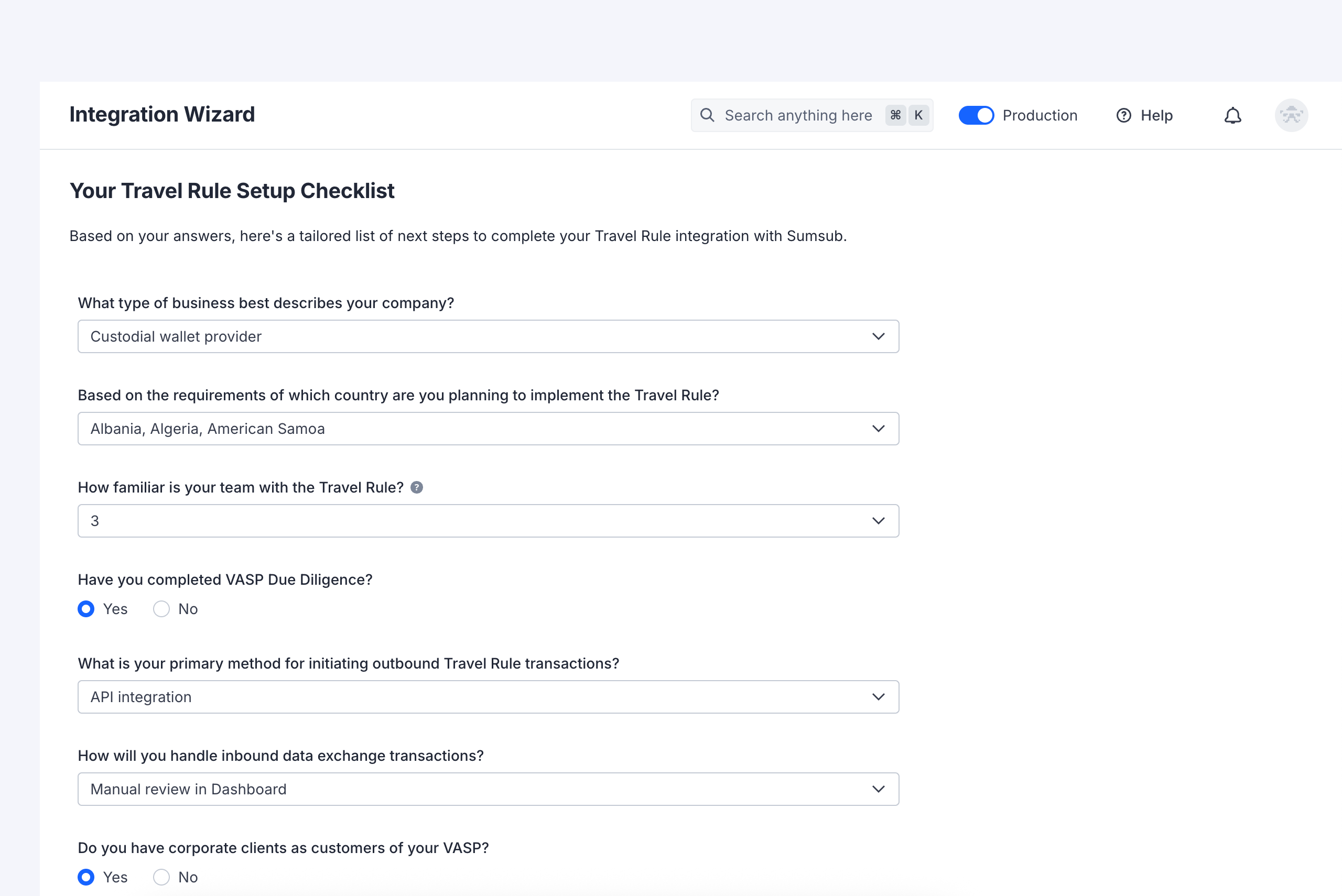The image size is (1342, 896).
Task: Select Yes for corporate clients question
Action: pyautogui.click(x=86, y=877)
